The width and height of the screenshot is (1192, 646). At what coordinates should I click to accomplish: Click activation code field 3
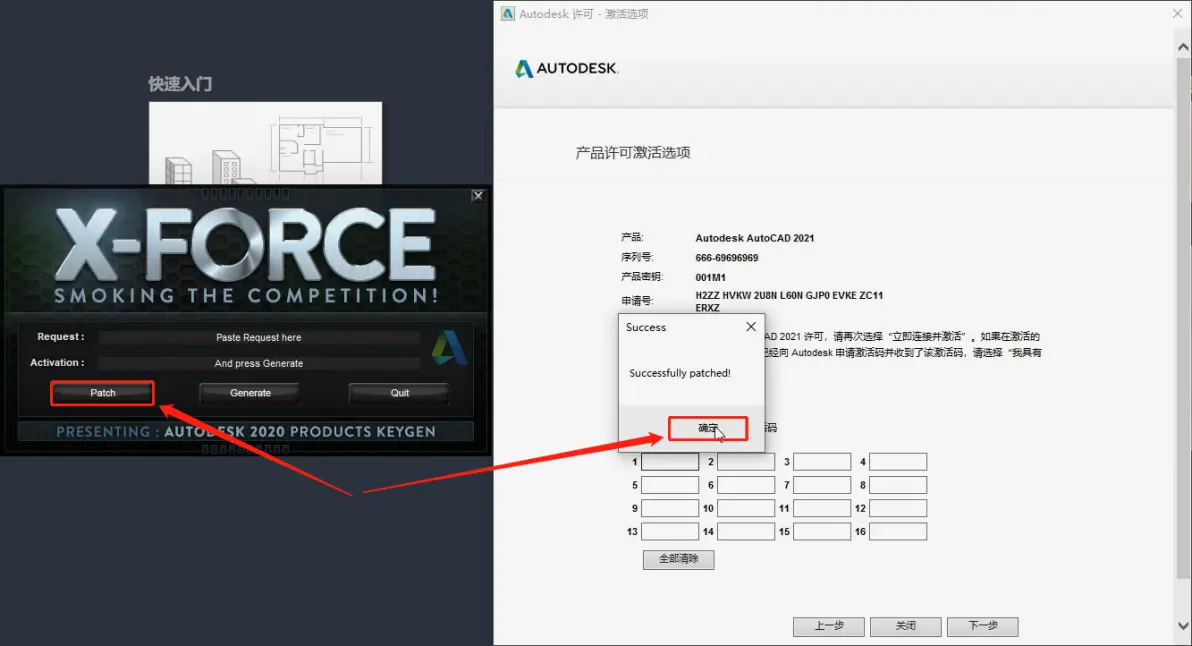pos(822,461)
